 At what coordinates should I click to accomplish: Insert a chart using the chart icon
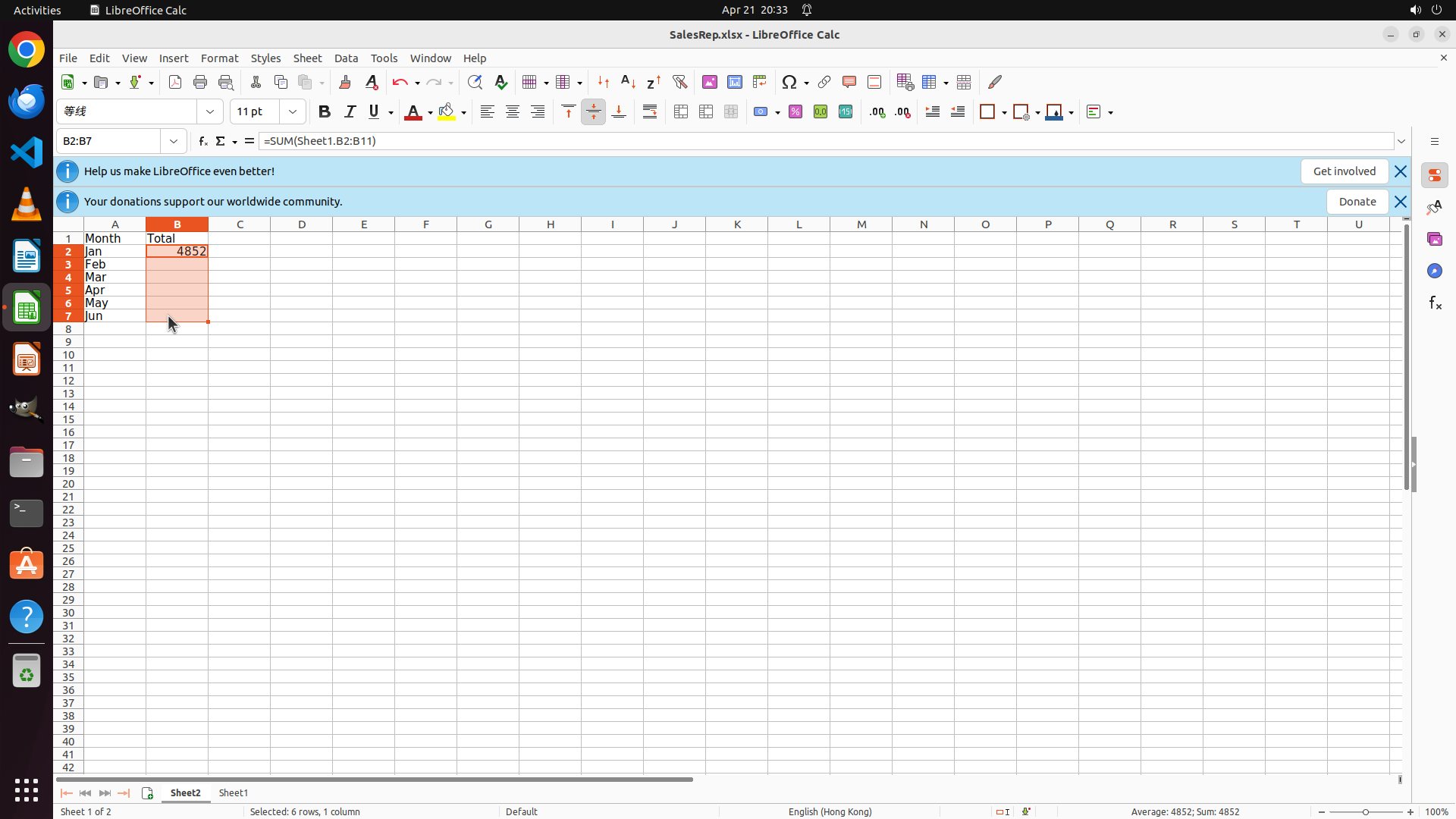(x=734, y=82)
